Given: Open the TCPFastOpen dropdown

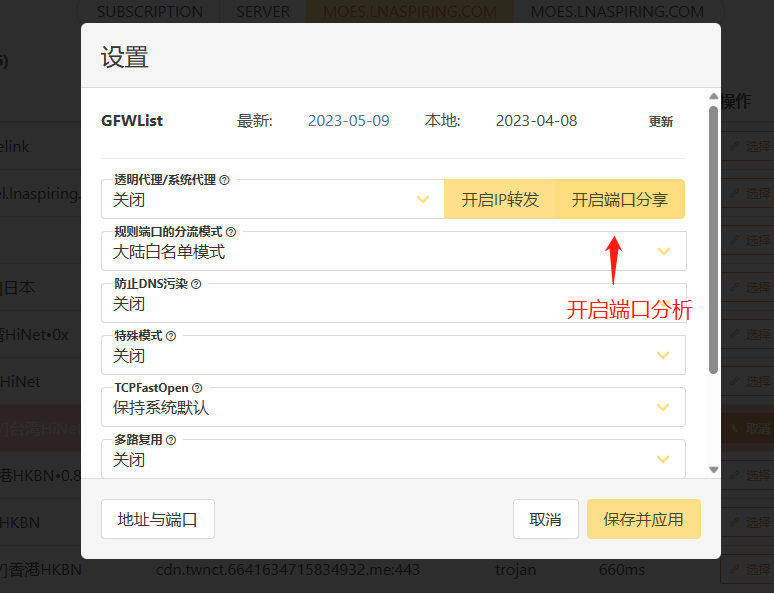Looking at the screenshot, I should click(393, 408).
